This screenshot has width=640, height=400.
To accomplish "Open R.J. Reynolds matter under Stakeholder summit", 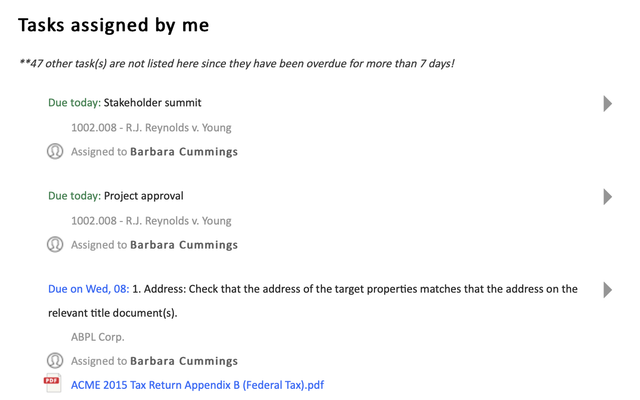I will [151, 128].
